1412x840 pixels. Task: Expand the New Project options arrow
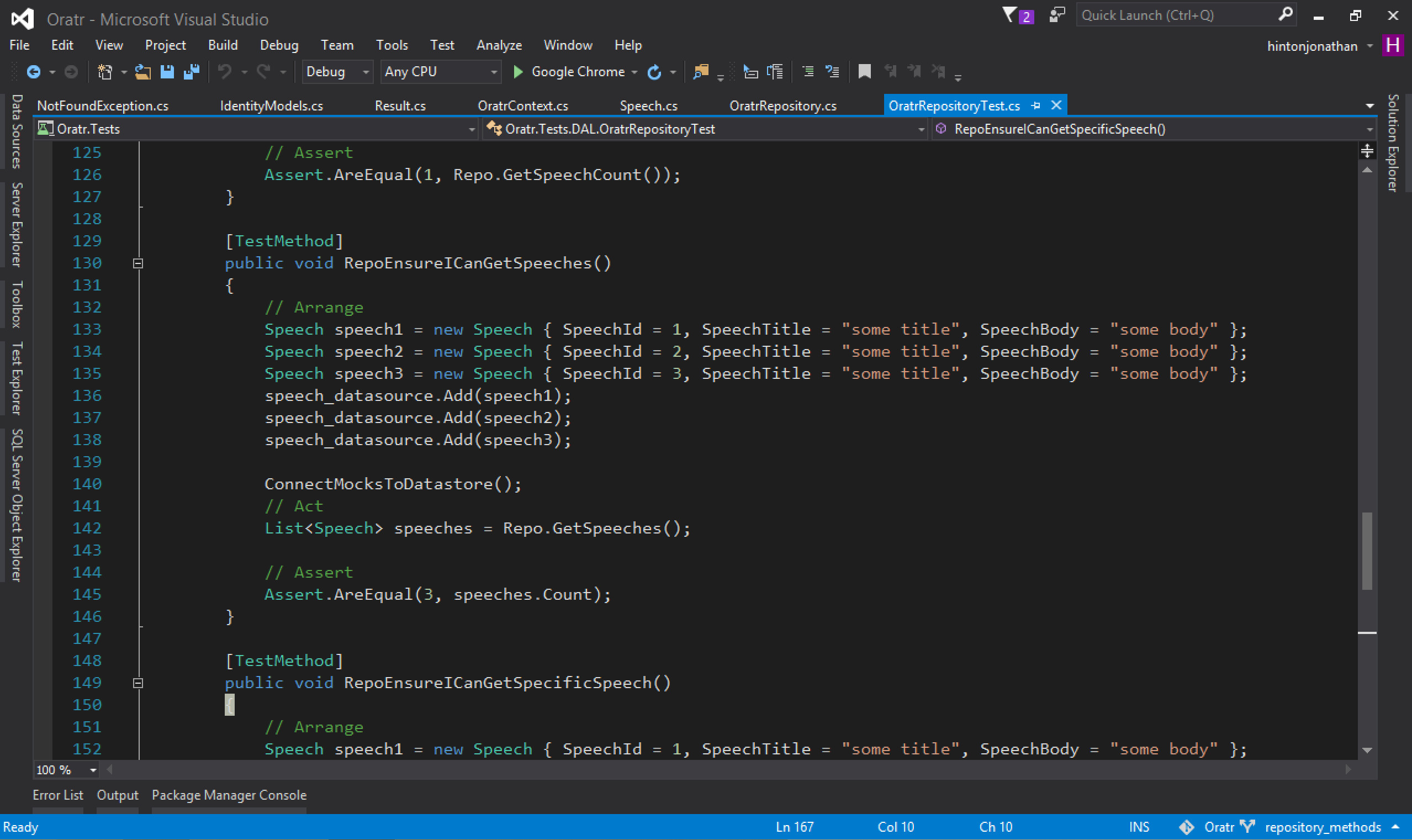[x=124, y=72]
